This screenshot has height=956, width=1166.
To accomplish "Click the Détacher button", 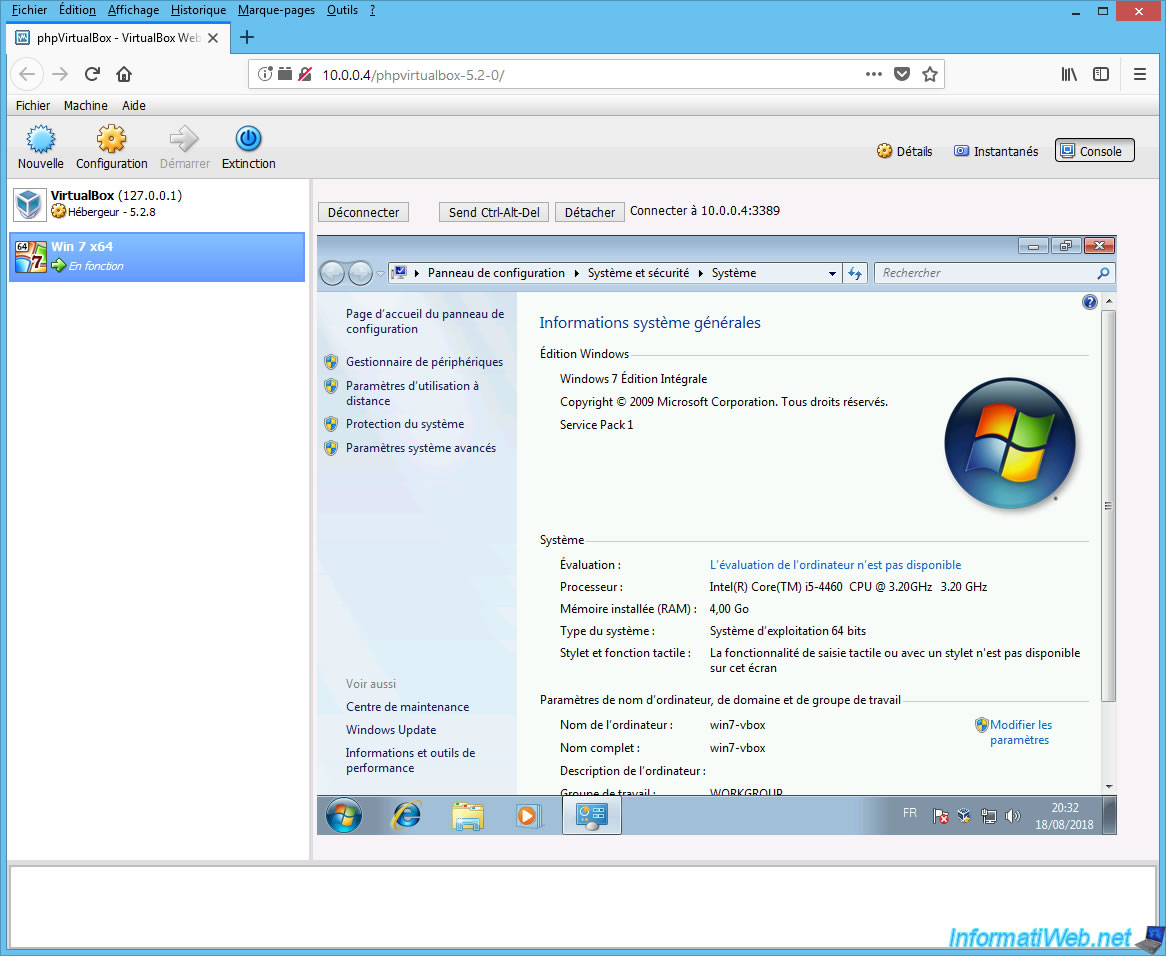I will pos(590,213).
